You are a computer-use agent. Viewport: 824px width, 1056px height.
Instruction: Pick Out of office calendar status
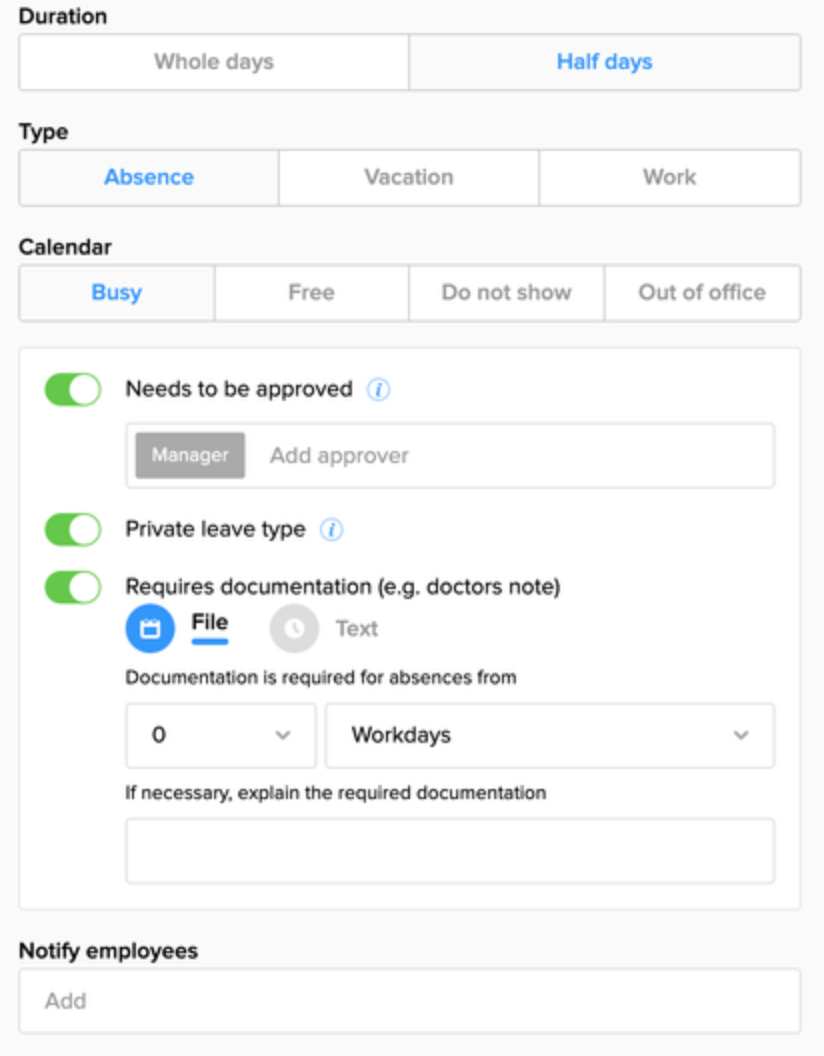(x=702, y=293)
